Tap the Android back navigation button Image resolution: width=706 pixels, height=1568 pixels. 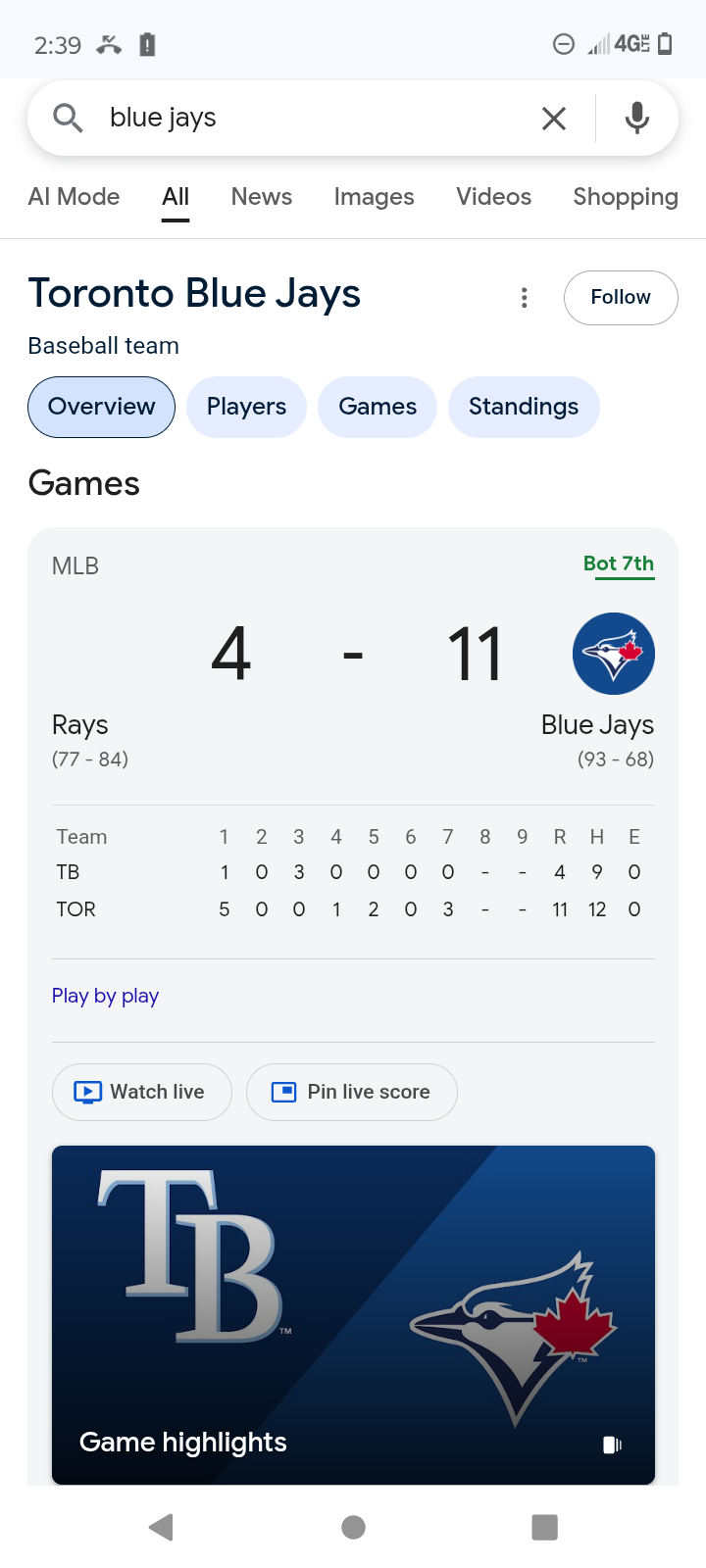pyautogui.click(x=161, y=1527)
